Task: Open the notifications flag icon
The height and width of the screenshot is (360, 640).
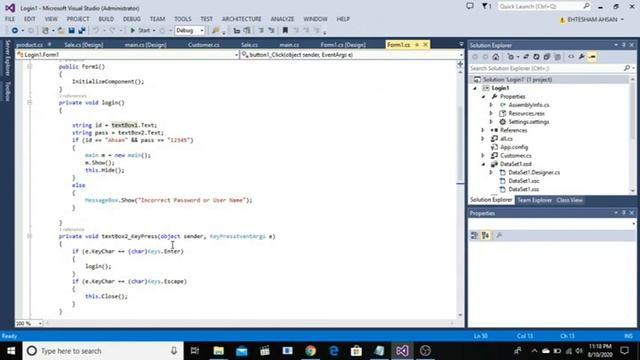Action: (485, 6)
